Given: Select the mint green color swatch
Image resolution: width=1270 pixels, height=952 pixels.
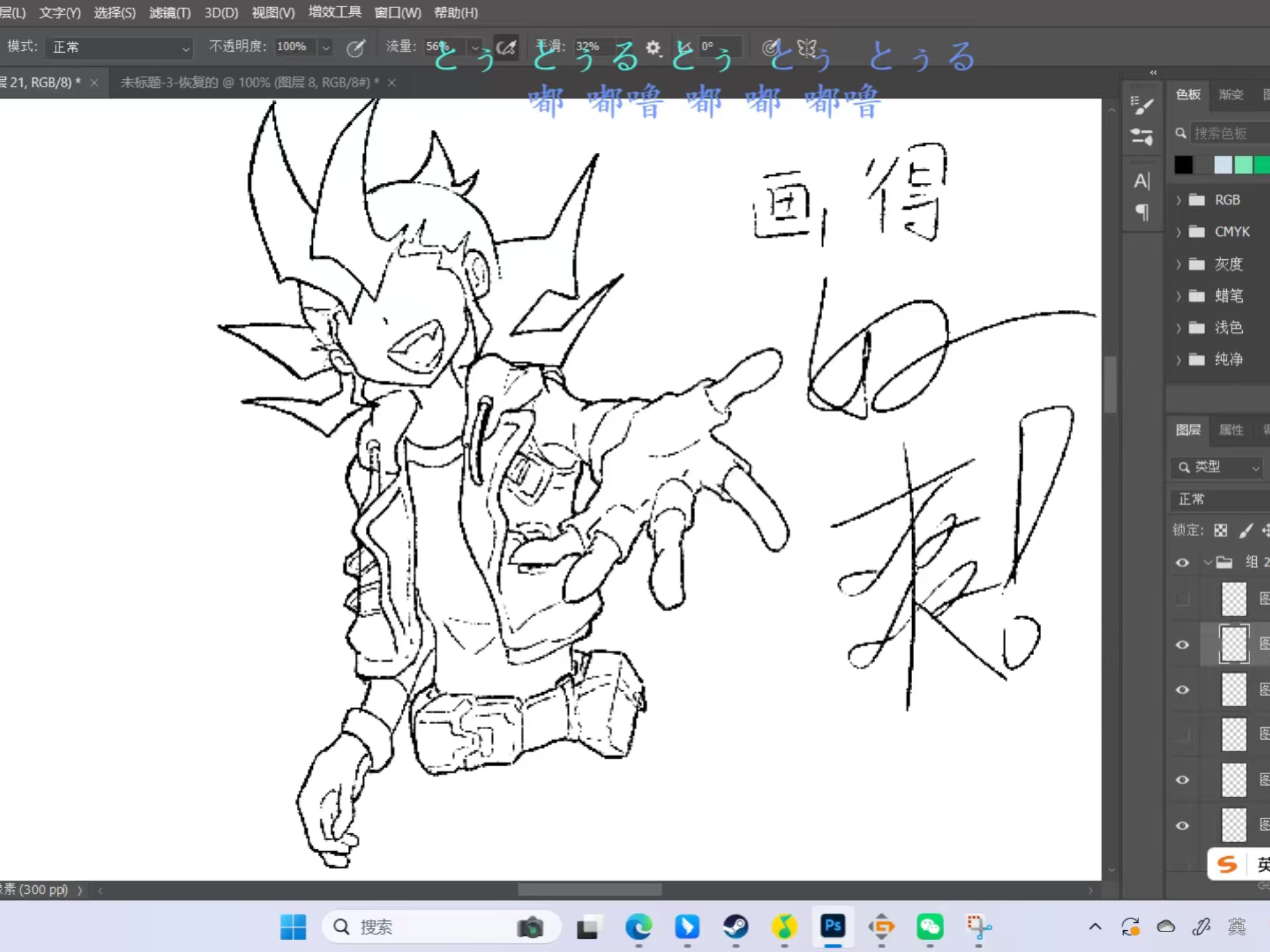Looking at the screenshot, I should pyautogui.click(x=1243, y=165).
